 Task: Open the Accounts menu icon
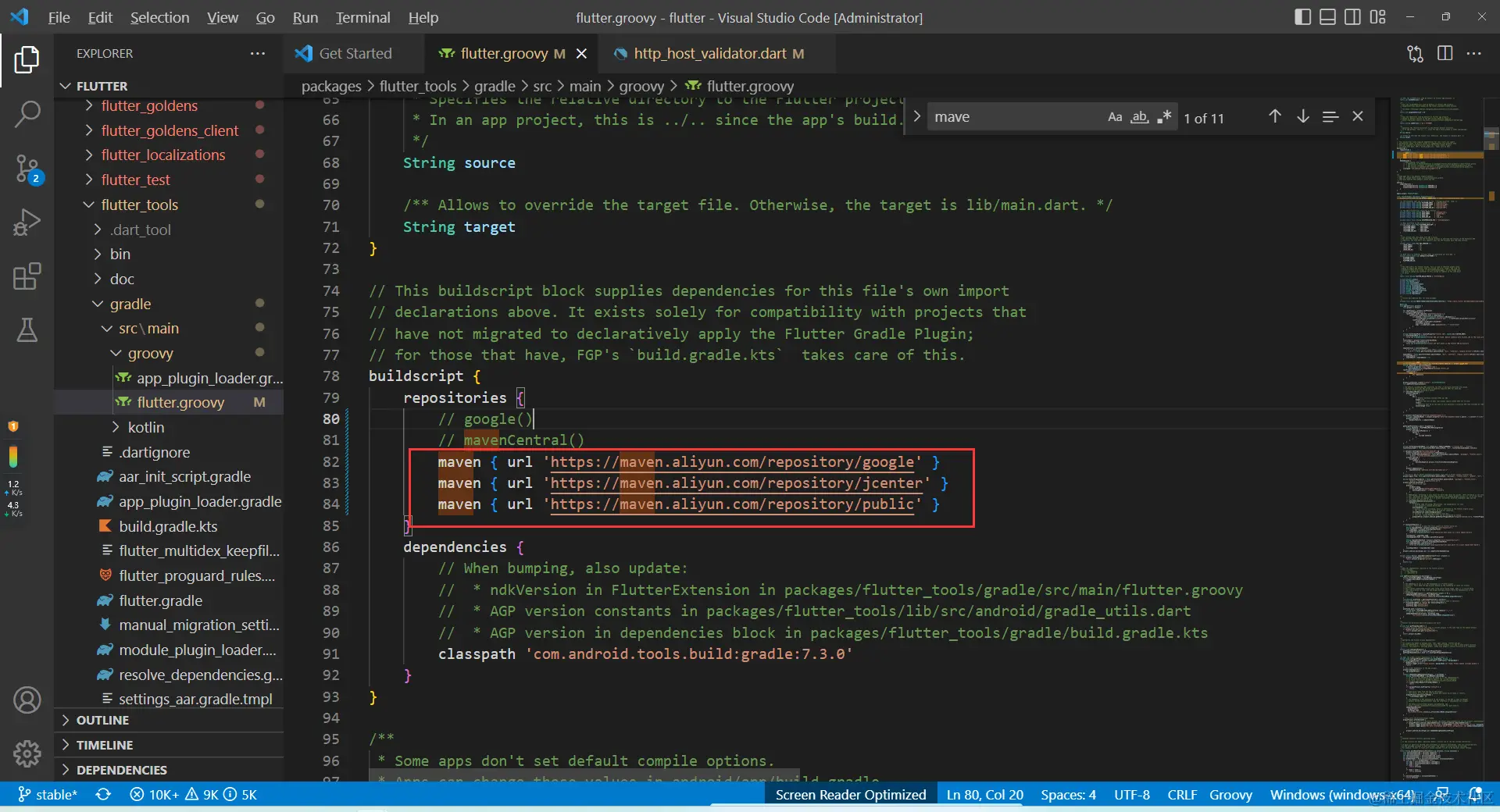coord(27,700)
